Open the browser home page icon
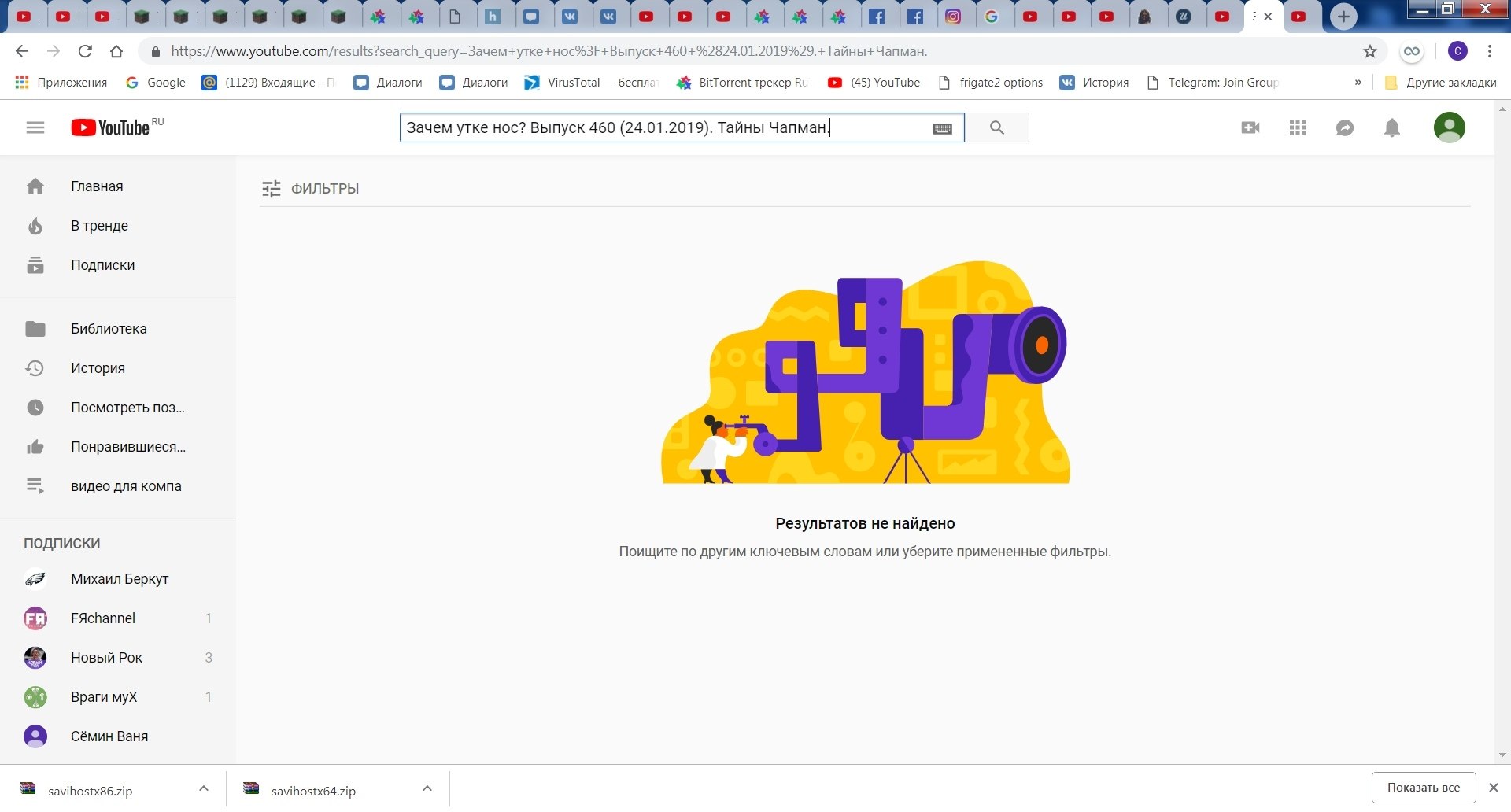This screenshot has height=812, width=1511. pyautogui.click(x=116, y=51)
